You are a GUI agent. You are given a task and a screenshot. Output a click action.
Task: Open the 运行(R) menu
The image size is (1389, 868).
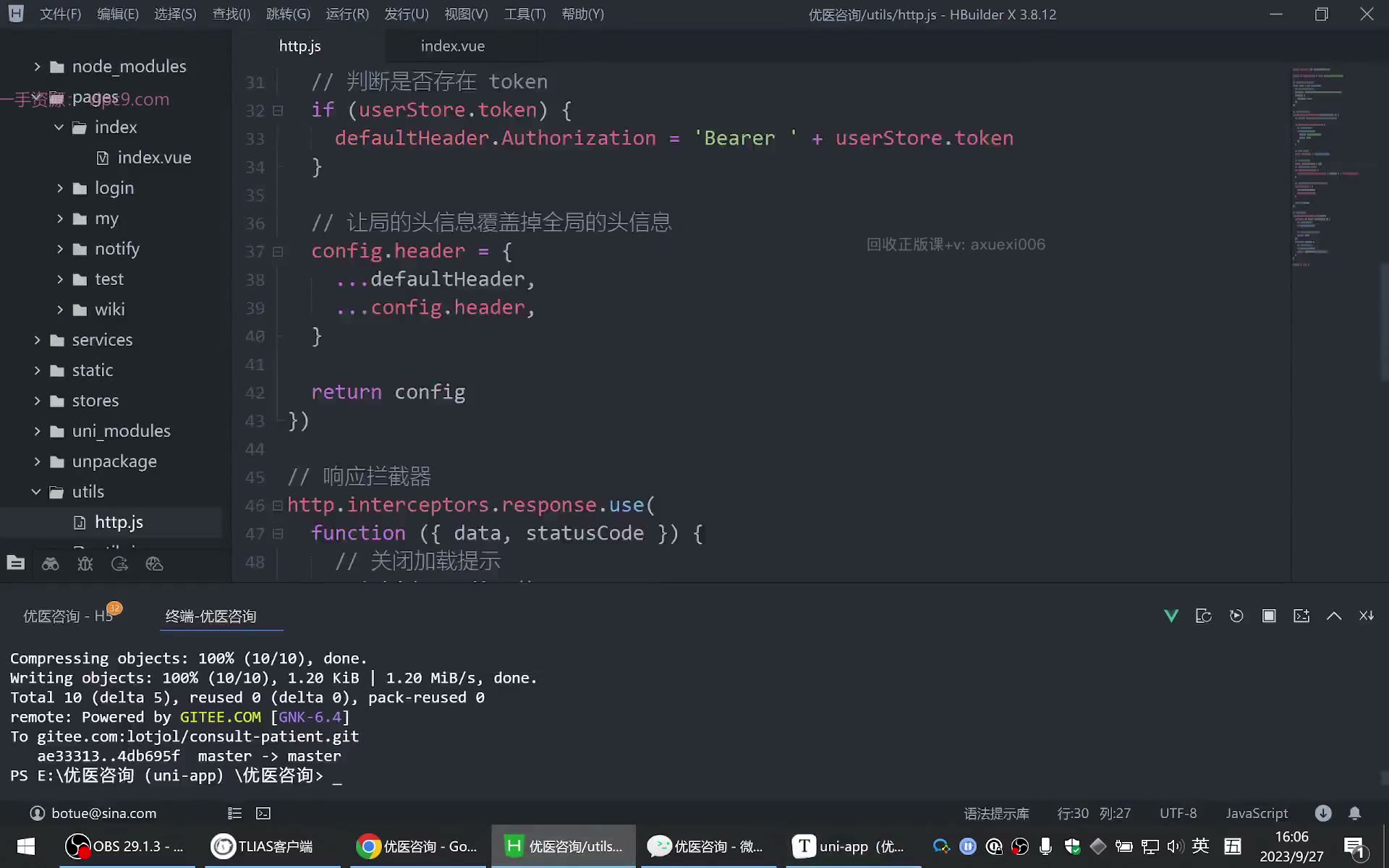[347, 14]
